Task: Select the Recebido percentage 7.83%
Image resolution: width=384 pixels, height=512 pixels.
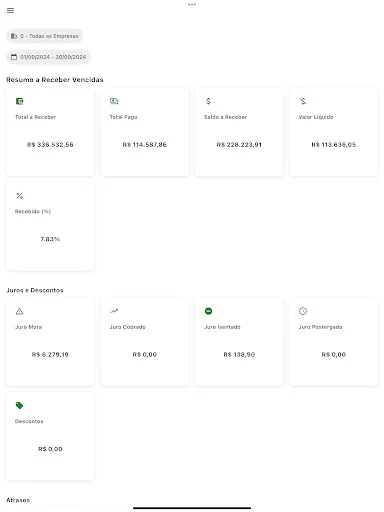Action: point(50,239)
